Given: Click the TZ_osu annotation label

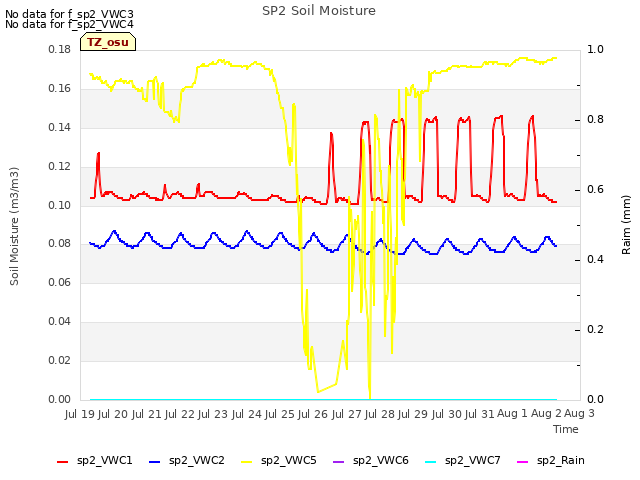Looking at the screenshot, I should pos(108,42).
